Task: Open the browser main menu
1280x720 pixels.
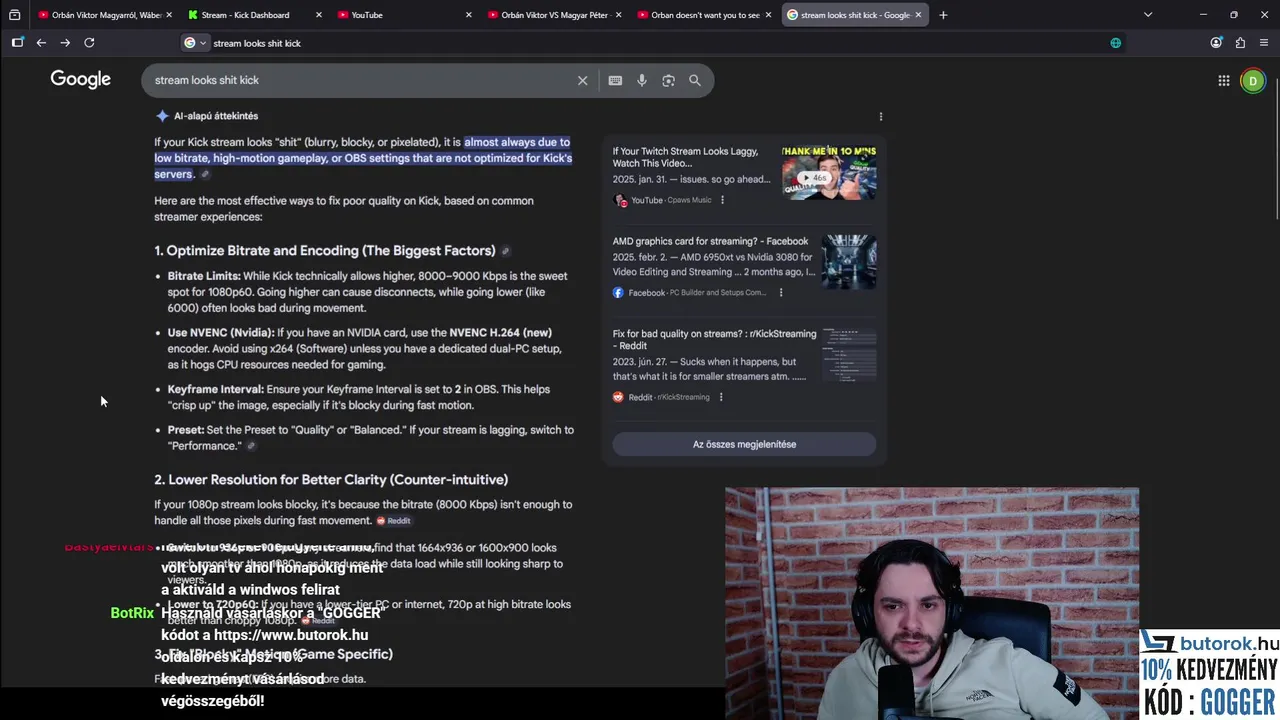Action: [1264, 42]
